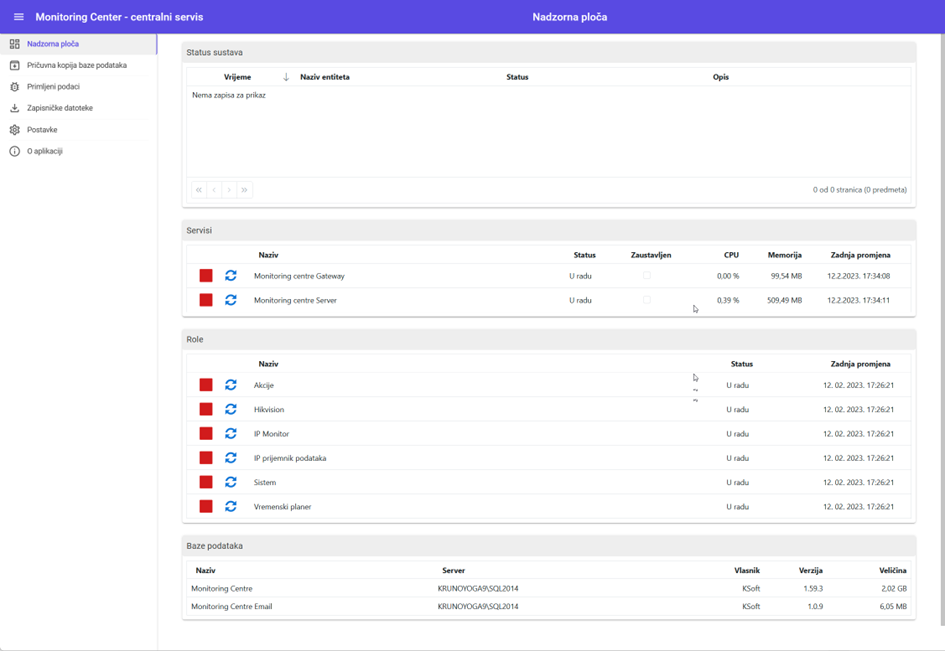Stop the Akcije role
This screenshot has width=945, height=651.
206,385
